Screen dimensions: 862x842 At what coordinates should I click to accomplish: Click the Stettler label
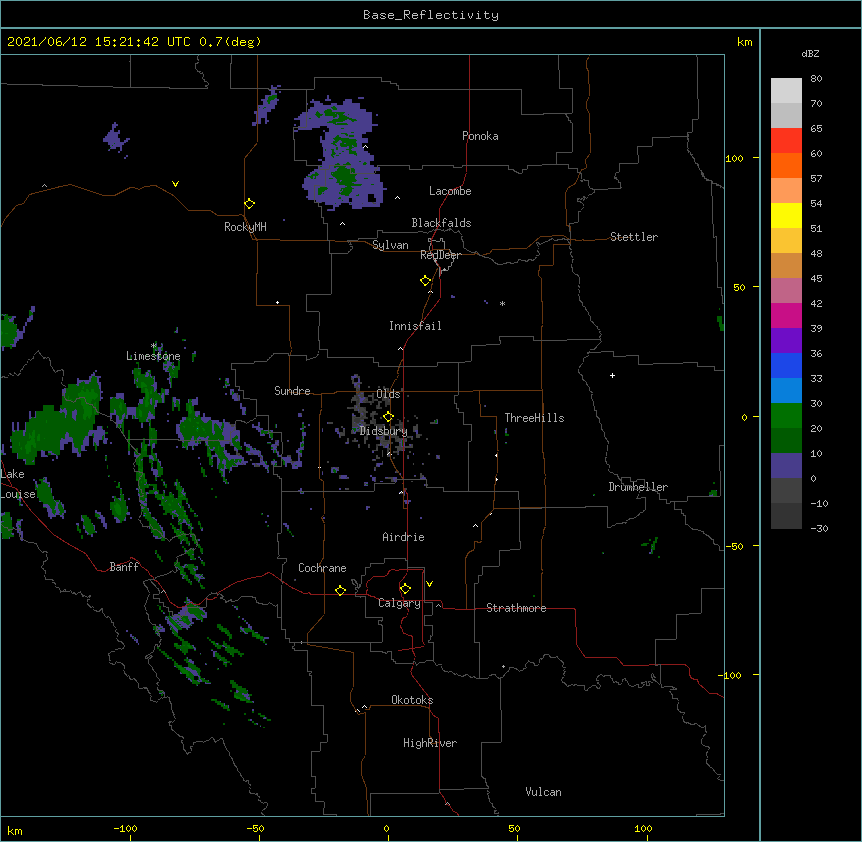coord(634,237)
